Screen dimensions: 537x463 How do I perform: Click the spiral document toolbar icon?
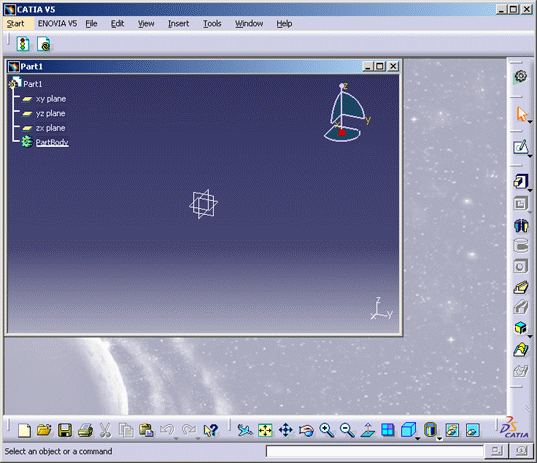[x=44, y=44]
